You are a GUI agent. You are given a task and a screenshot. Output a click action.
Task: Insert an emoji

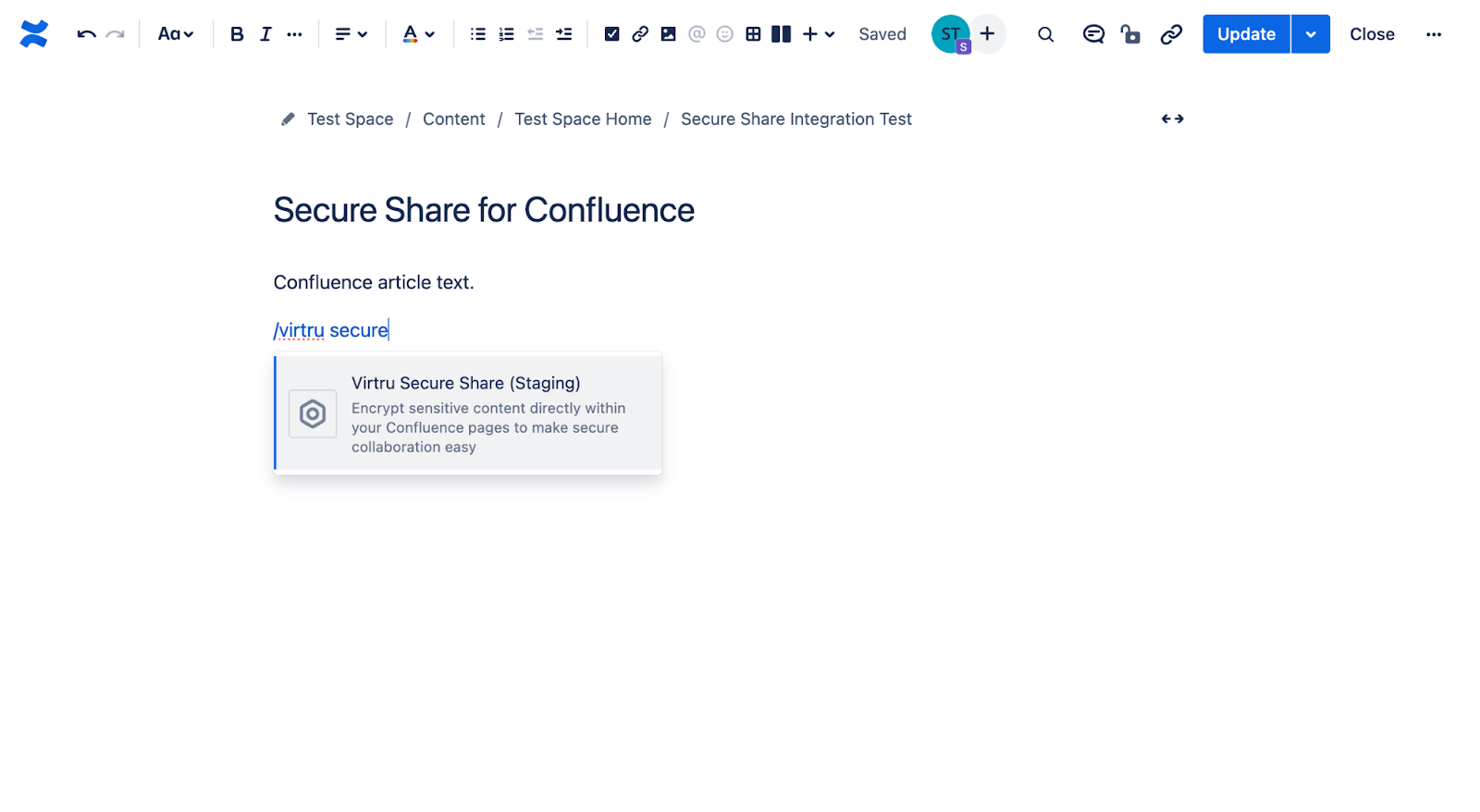pyautogui.click(x=725, y=34)
